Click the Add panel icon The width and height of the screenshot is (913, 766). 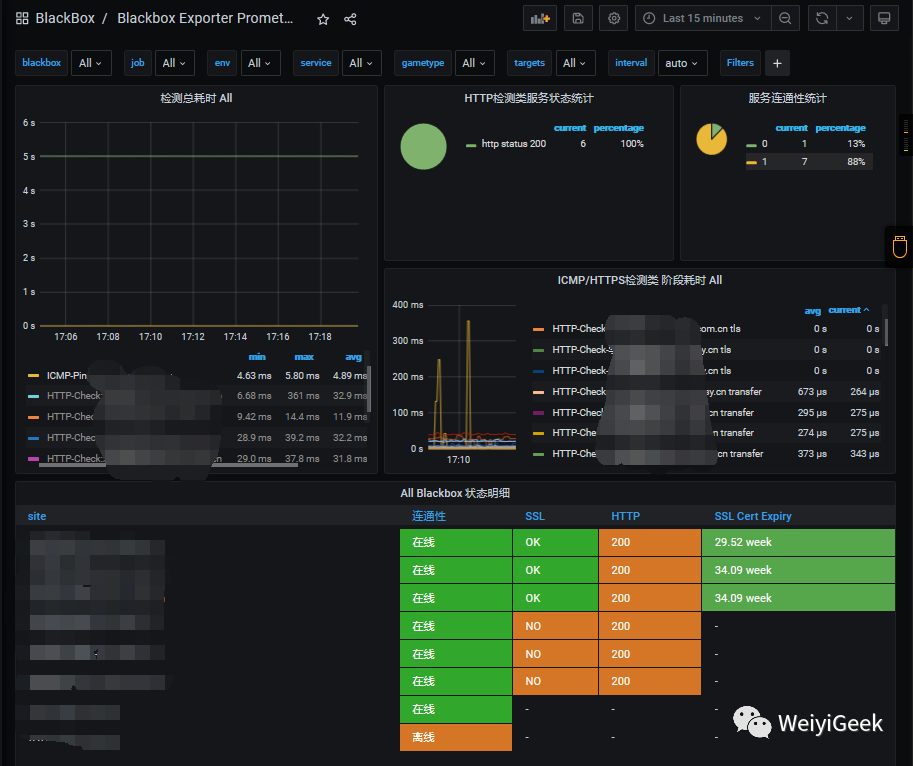pos(540,19)
